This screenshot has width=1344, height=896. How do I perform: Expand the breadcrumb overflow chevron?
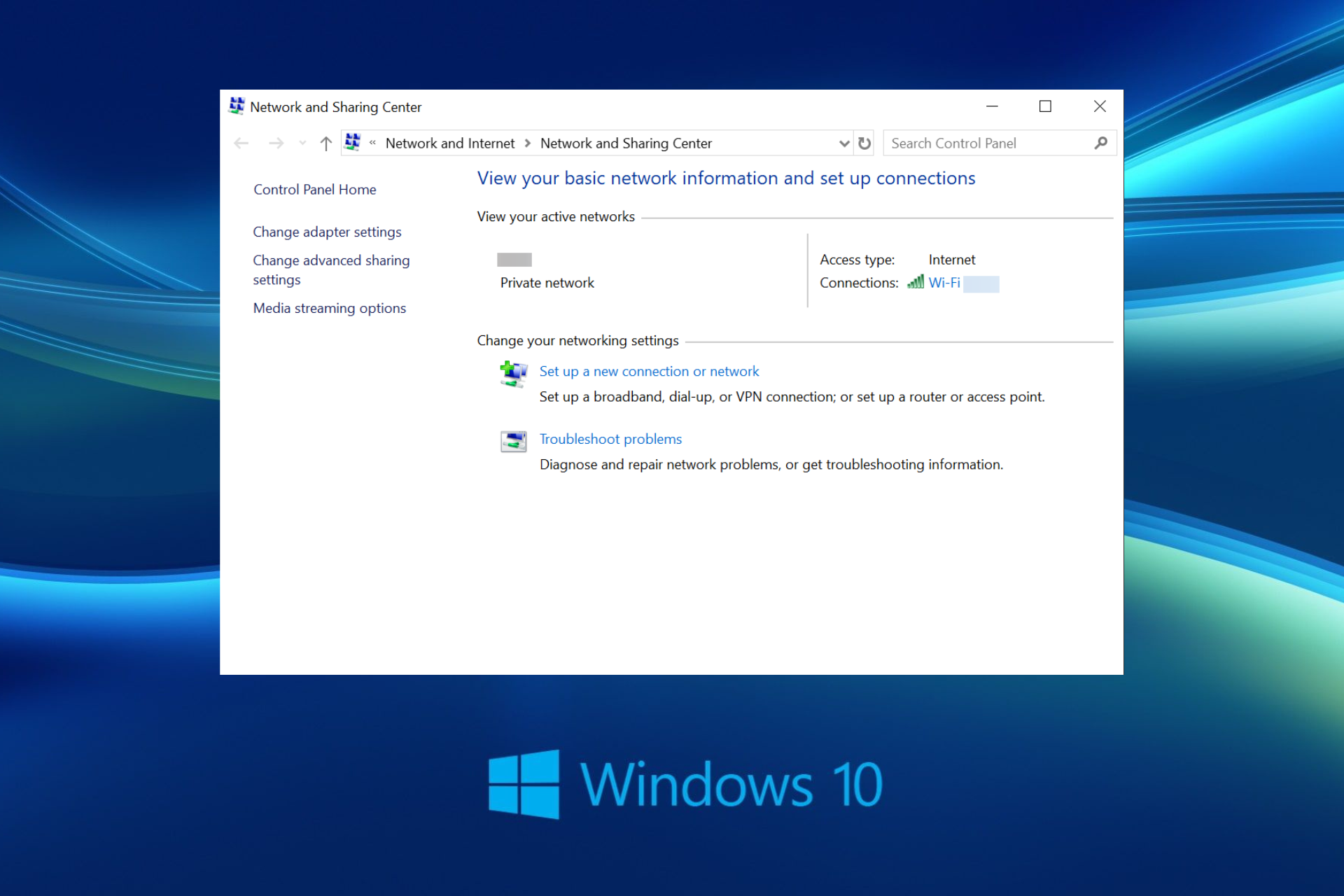(x=373, y=143)
